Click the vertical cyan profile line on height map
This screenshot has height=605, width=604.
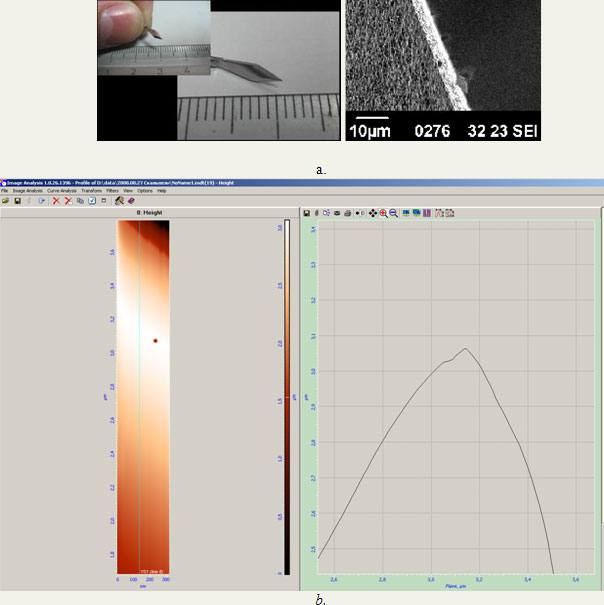(x=140, y=397)
